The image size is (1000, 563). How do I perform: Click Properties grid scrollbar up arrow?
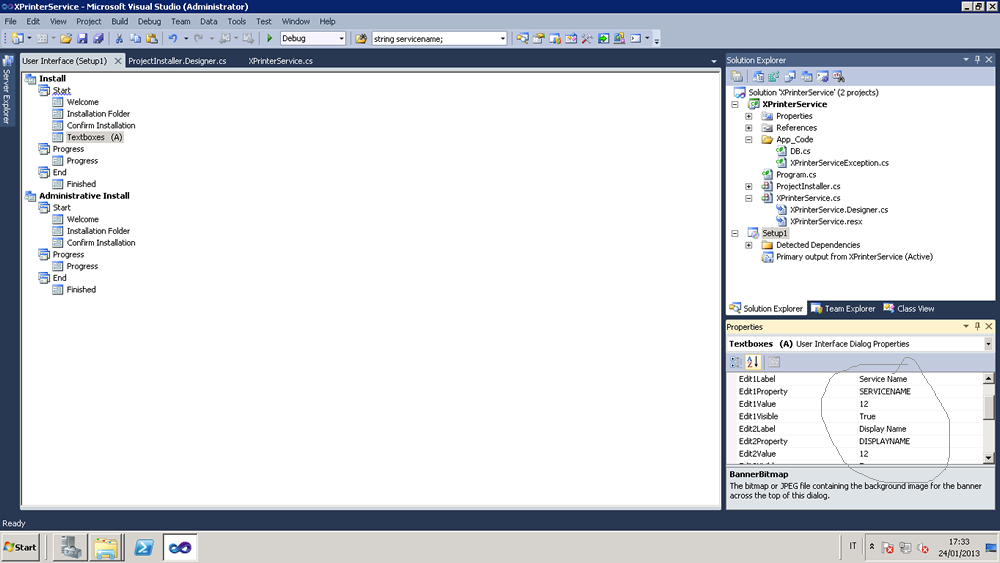tap(989, 379)
